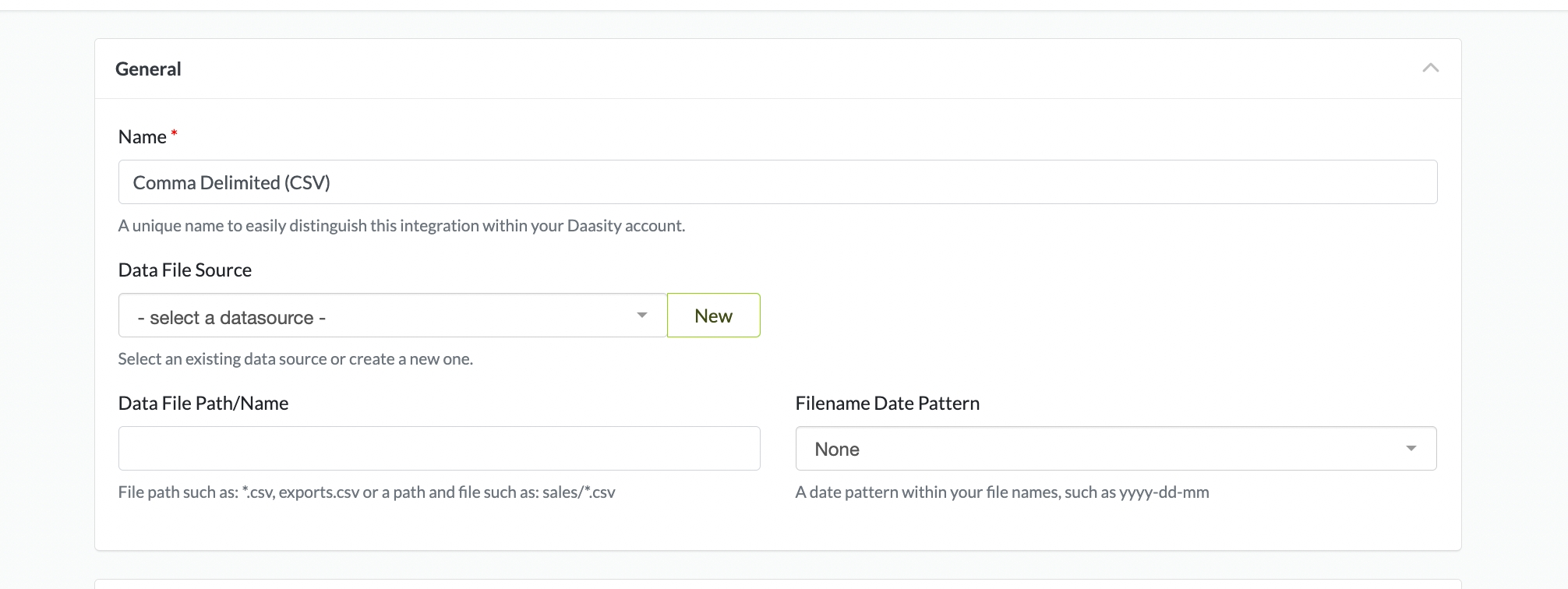The image size is (1568, 589).
Task: Click the Data File Source label
Action: (185, 270)
